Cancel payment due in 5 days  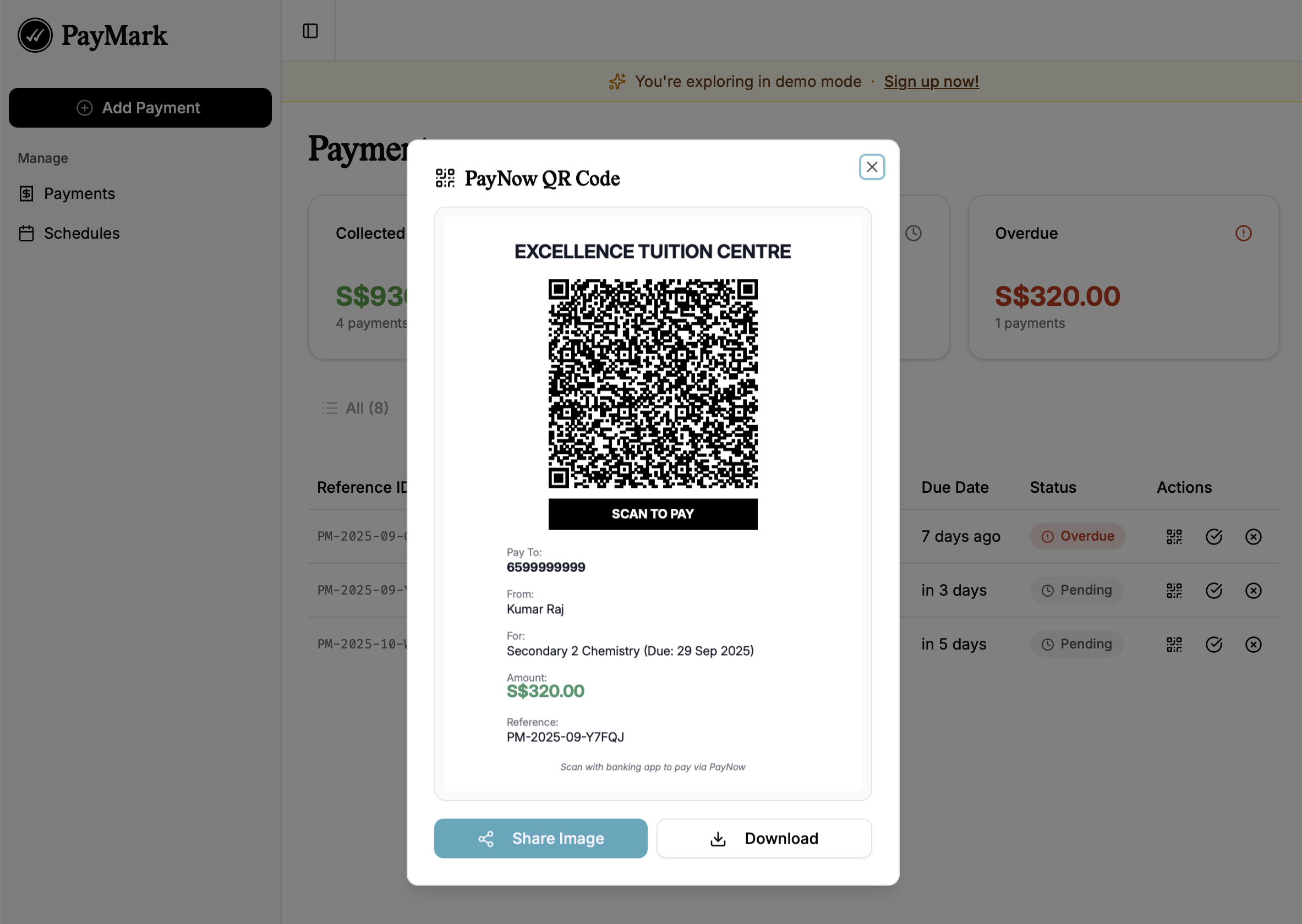click(x=1253, y=644)
